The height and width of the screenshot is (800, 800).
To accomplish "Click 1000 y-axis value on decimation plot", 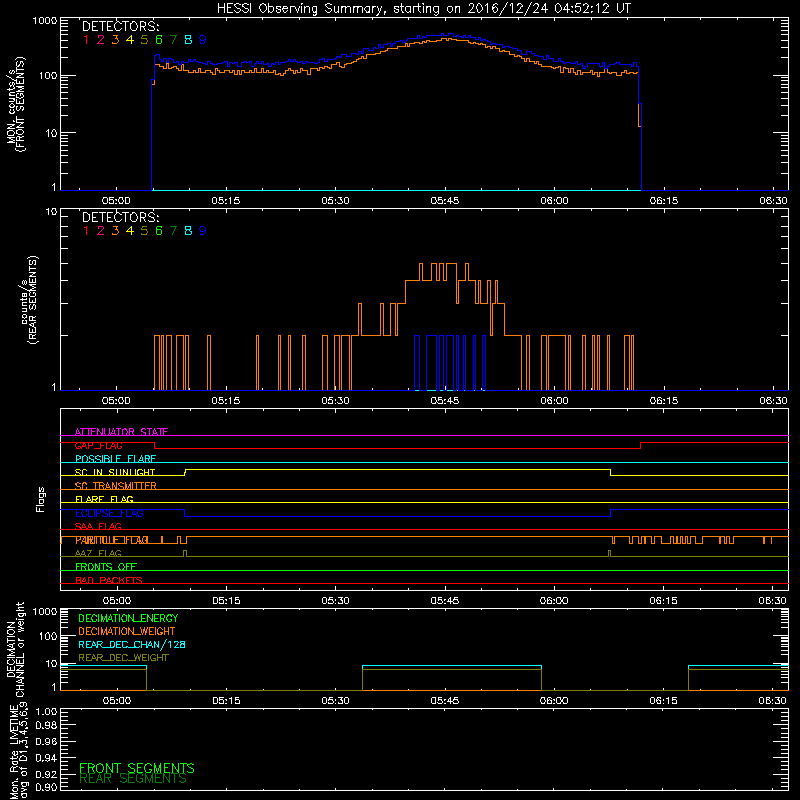I will pyautogui.click(x=45, y=611).
